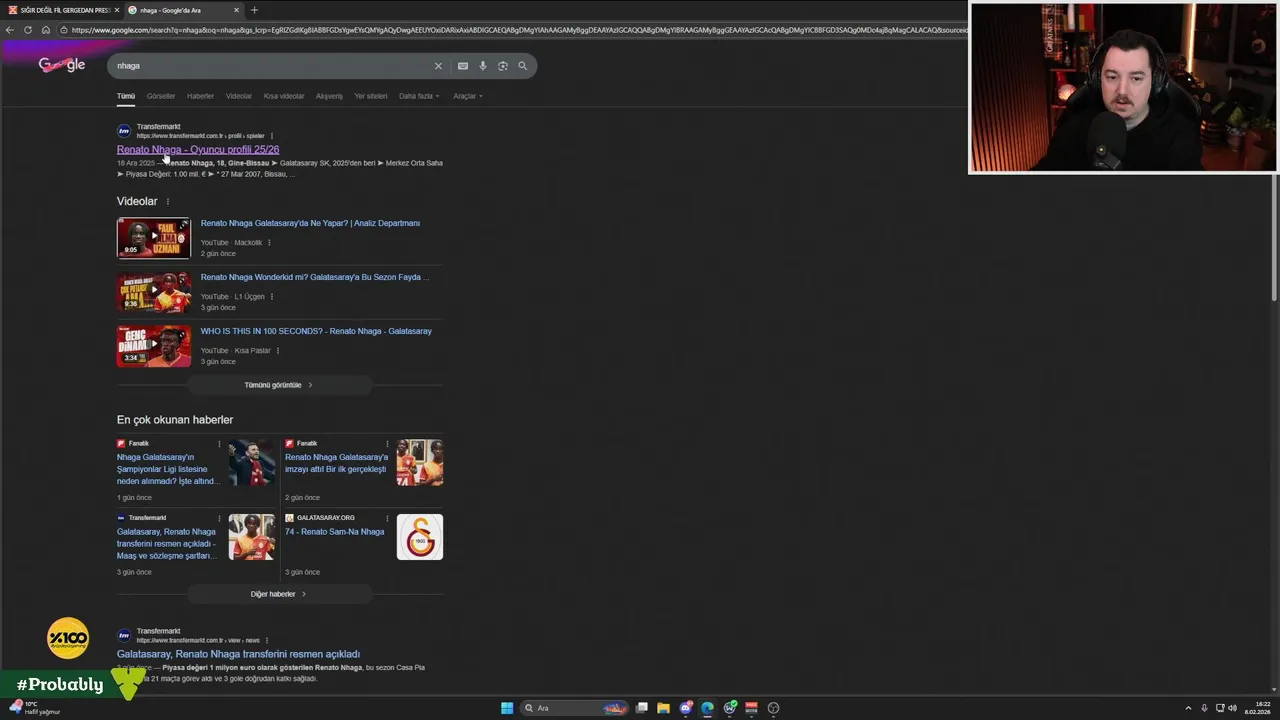Open options for the L1 Üçgen video

pos(271,297)
